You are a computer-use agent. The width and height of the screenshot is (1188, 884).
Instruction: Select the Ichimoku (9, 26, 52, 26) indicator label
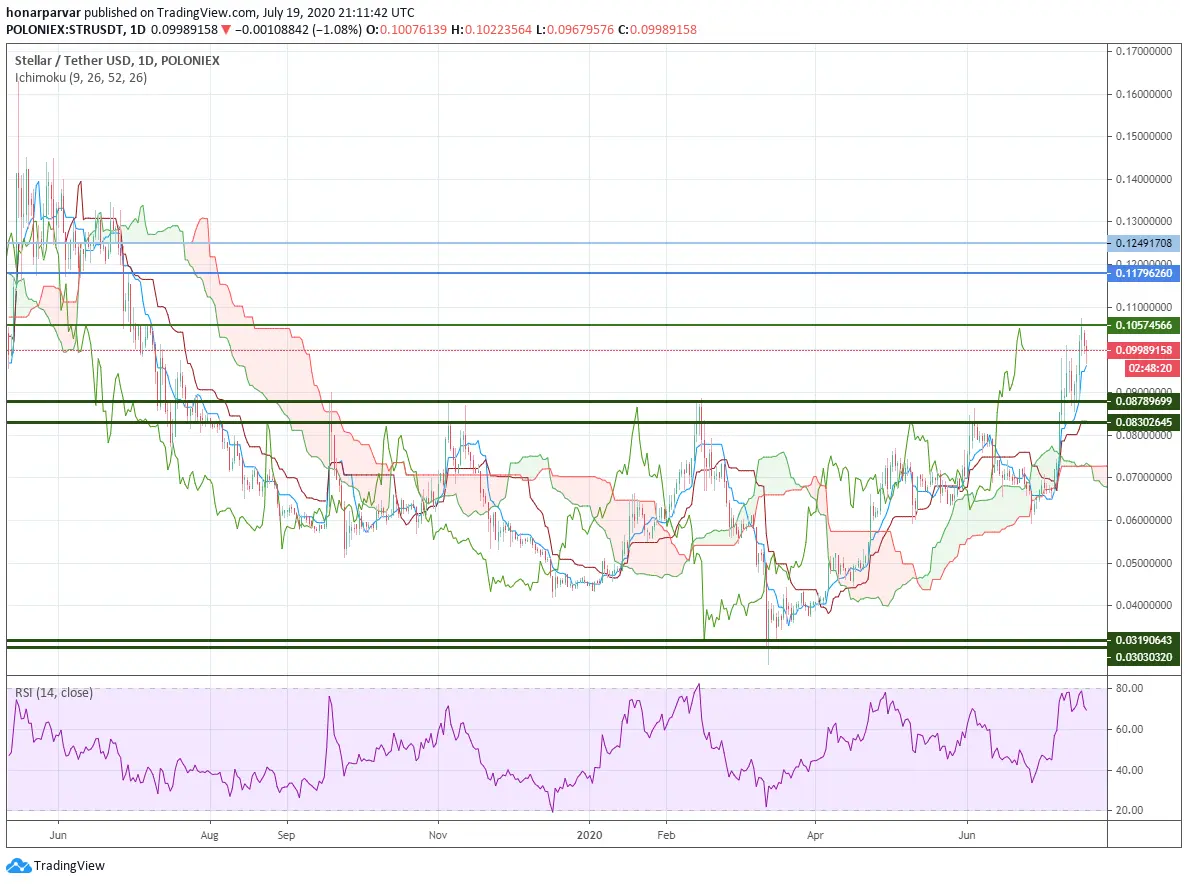pos(81,77)
